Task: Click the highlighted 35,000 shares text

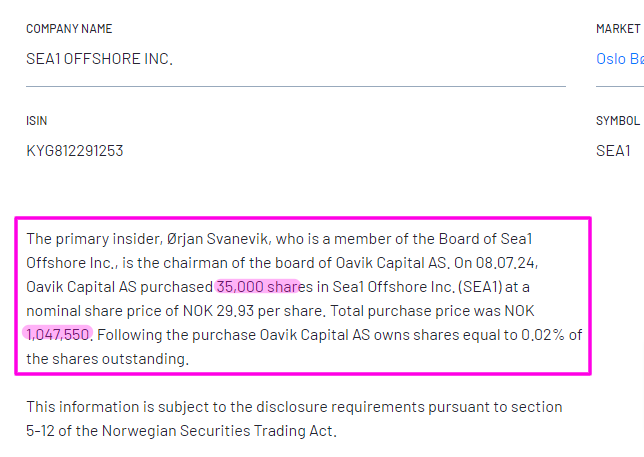Action: 257,287
